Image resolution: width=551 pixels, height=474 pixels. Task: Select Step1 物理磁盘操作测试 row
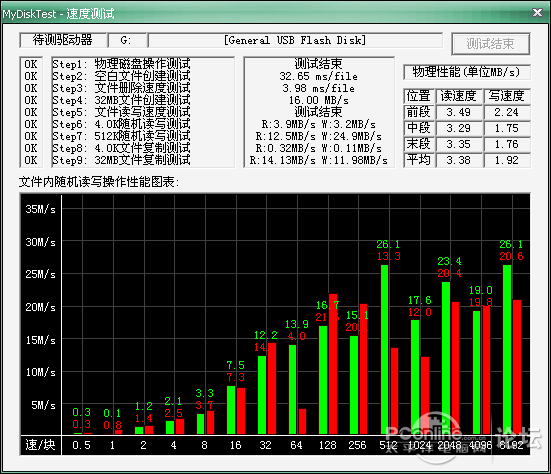(122, 64)
